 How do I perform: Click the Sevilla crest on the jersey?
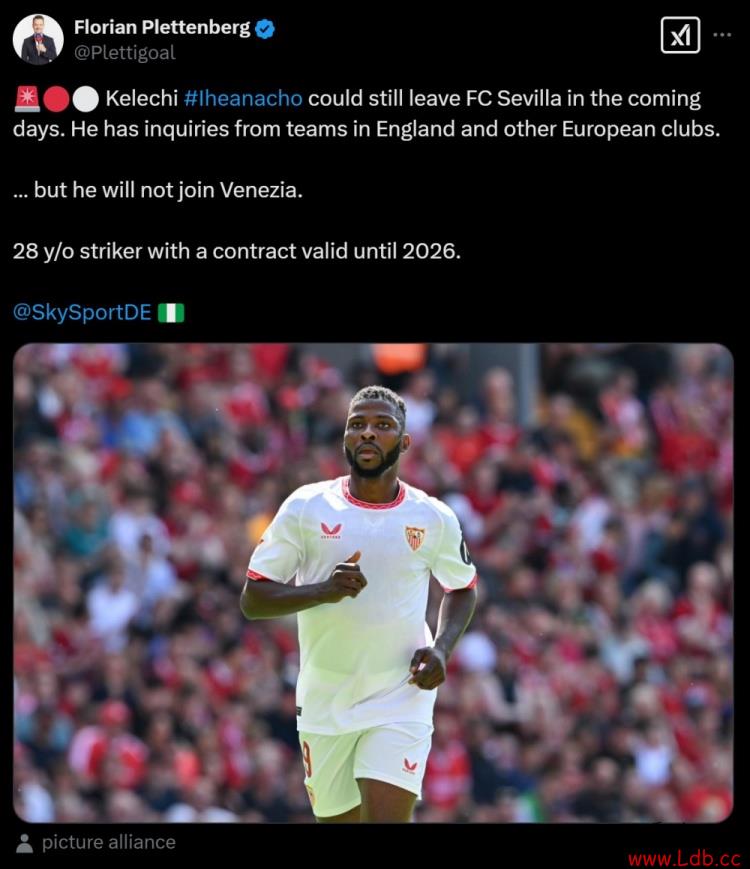tap(415, 538)
